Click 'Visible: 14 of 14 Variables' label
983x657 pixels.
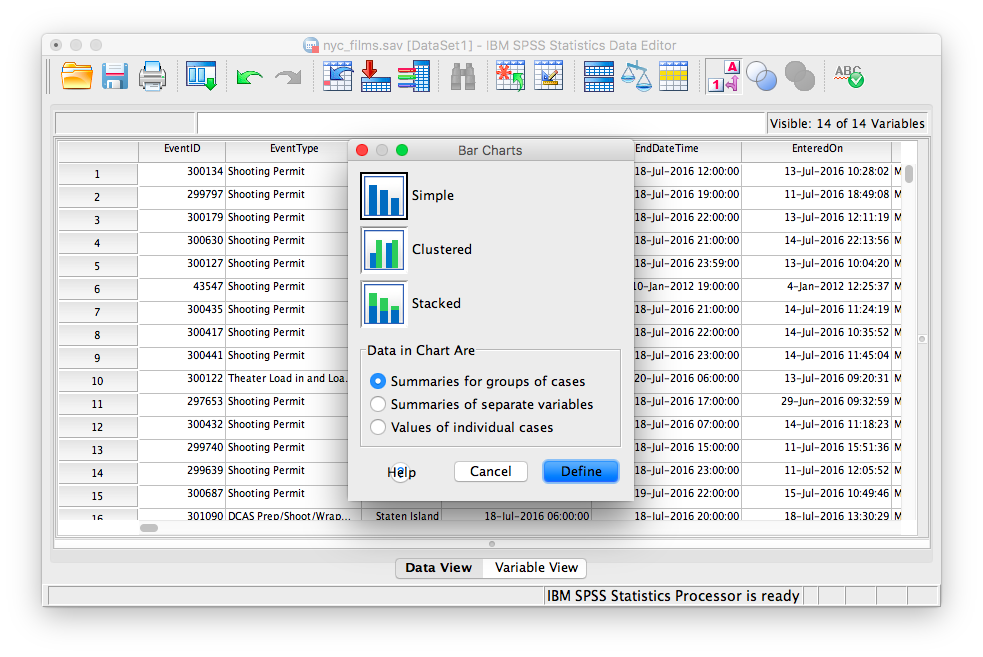[847, 124]
